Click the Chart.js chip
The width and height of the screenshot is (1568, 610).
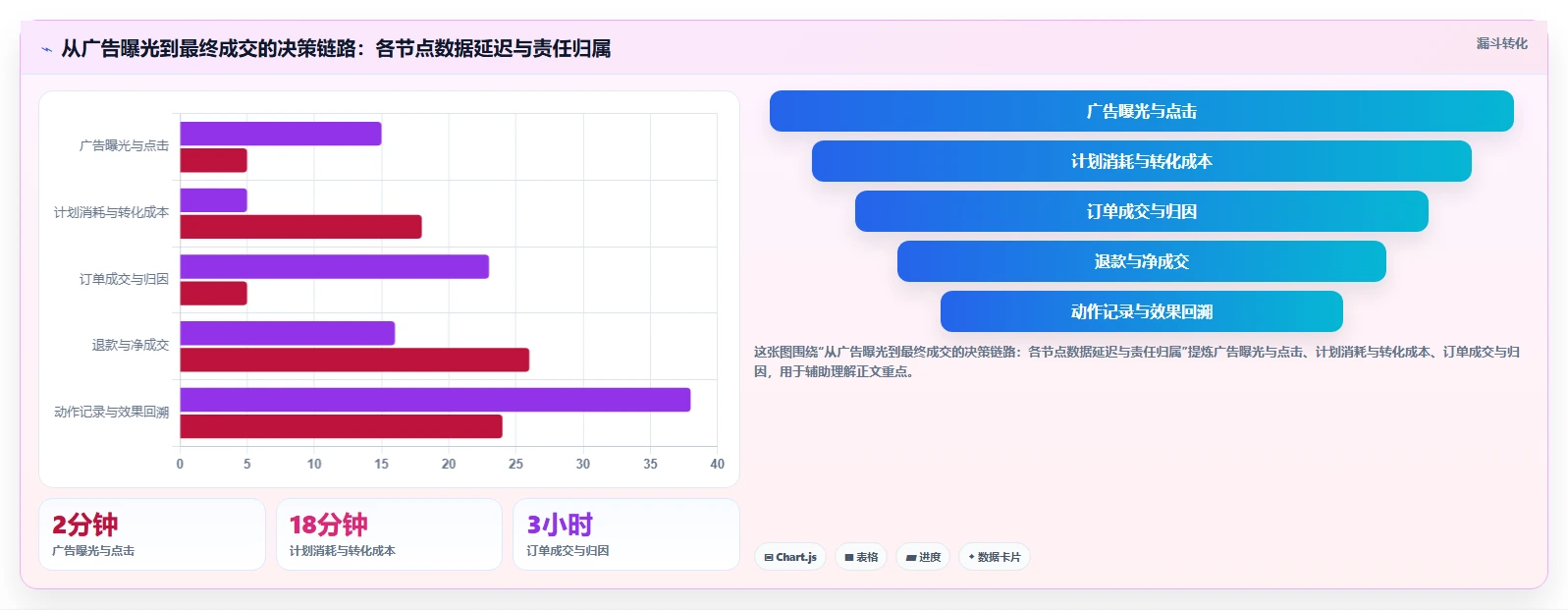click(790, 557)
